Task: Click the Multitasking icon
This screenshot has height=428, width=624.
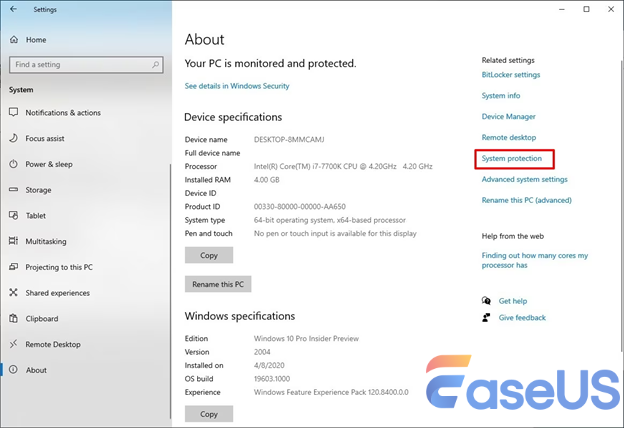Action: [x=14, y=241]
